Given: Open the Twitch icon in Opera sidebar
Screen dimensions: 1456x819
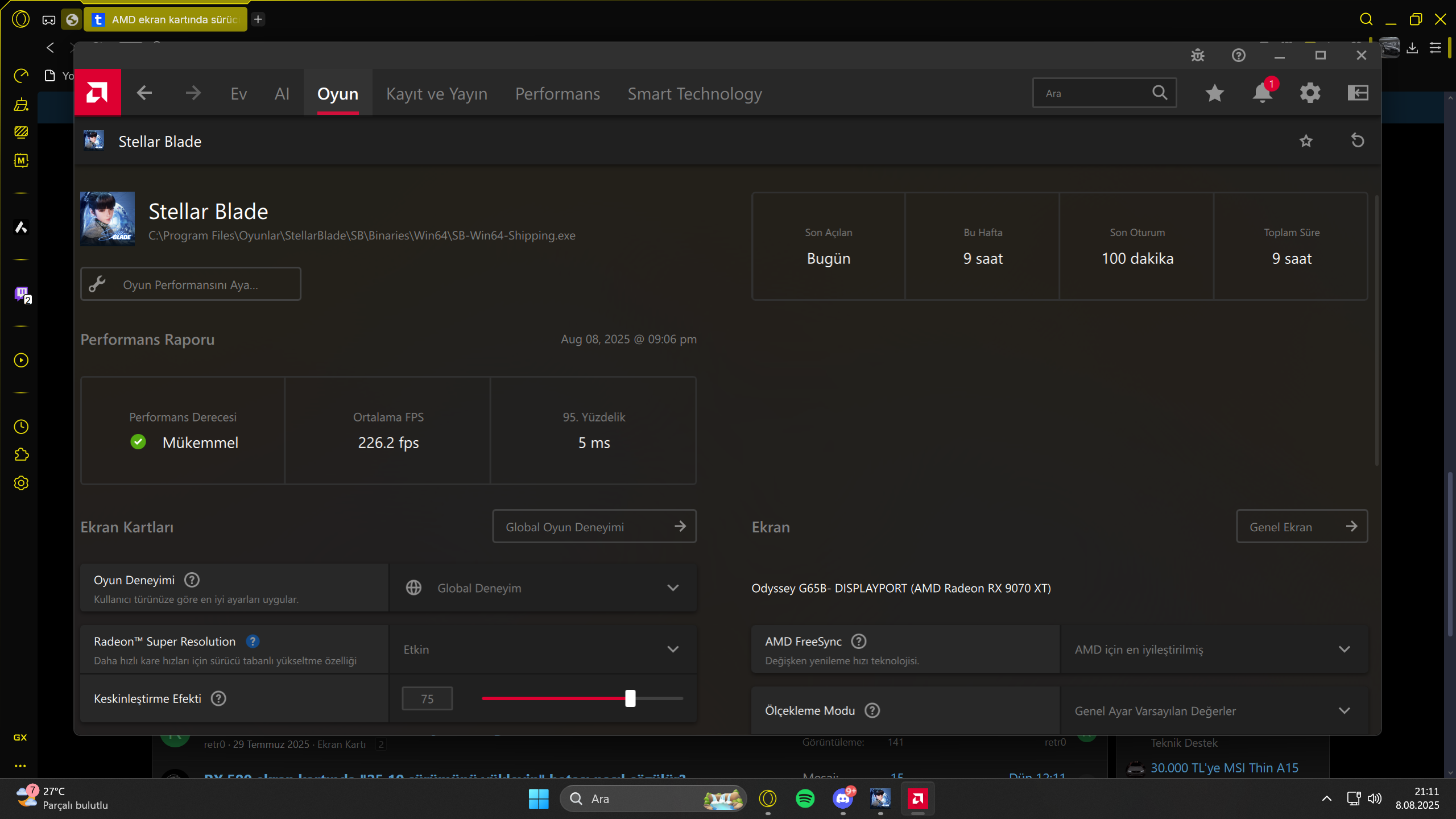Looking at the screenshot, I should click(22, 294).
